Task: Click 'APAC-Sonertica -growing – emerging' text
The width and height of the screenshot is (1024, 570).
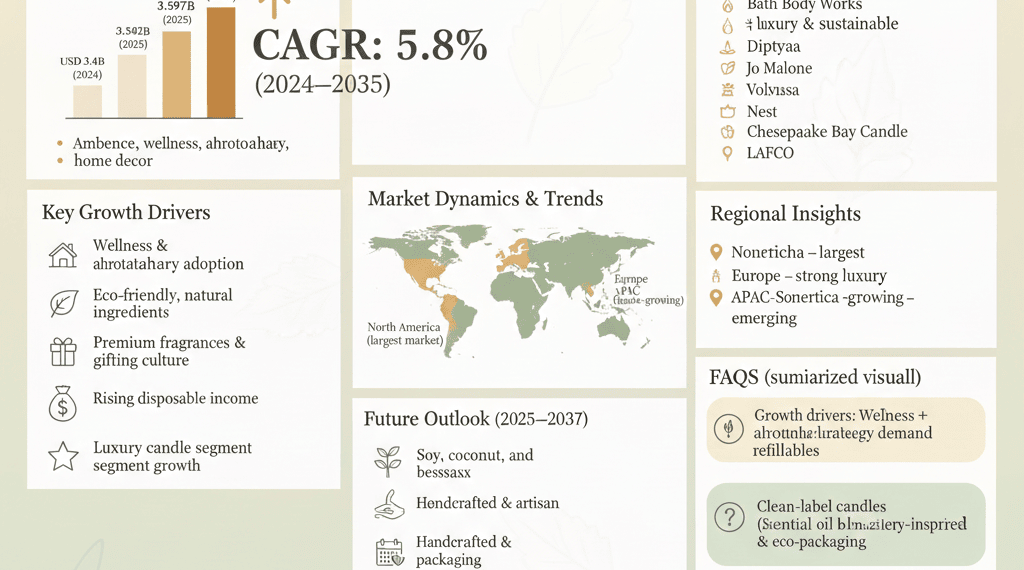Action: [x=822, y=308]
